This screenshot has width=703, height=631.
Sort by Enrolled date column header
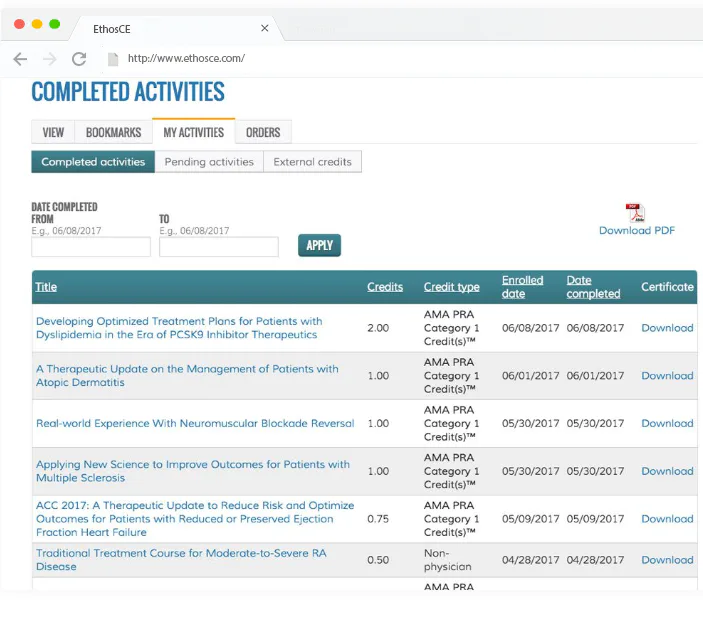tap(522, 287)
